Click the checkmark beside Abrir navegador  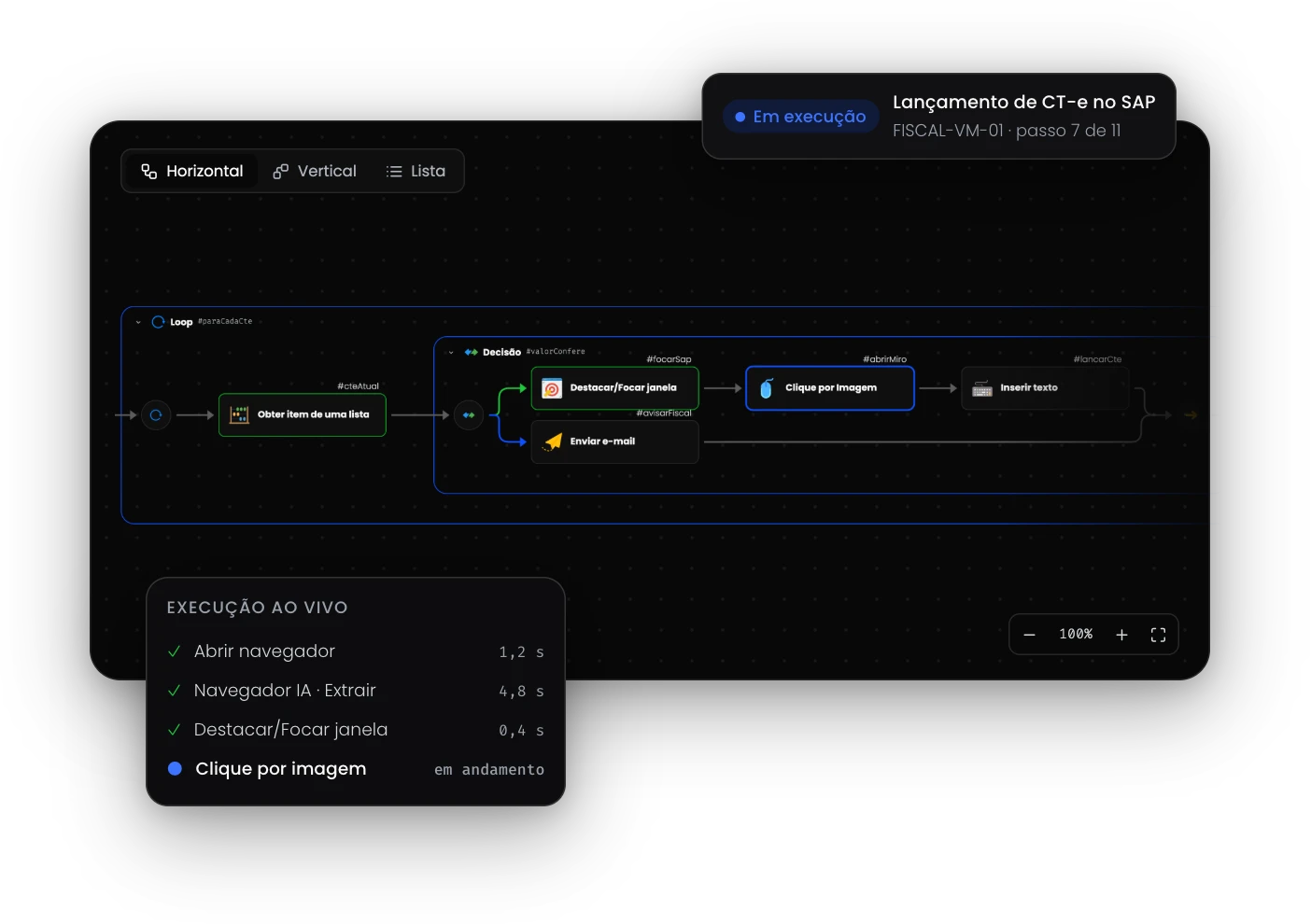[174, 651]
